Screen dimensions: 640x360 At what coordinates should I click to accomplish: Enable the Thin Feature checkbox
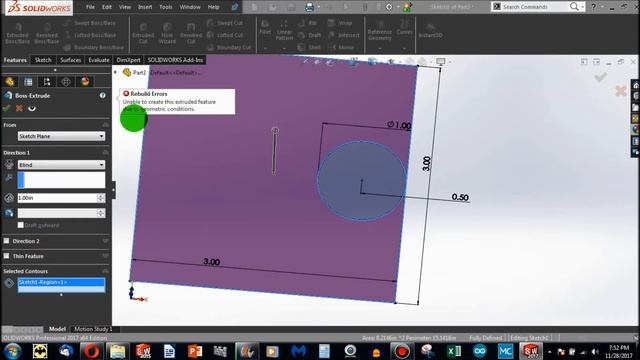[7, 256]
